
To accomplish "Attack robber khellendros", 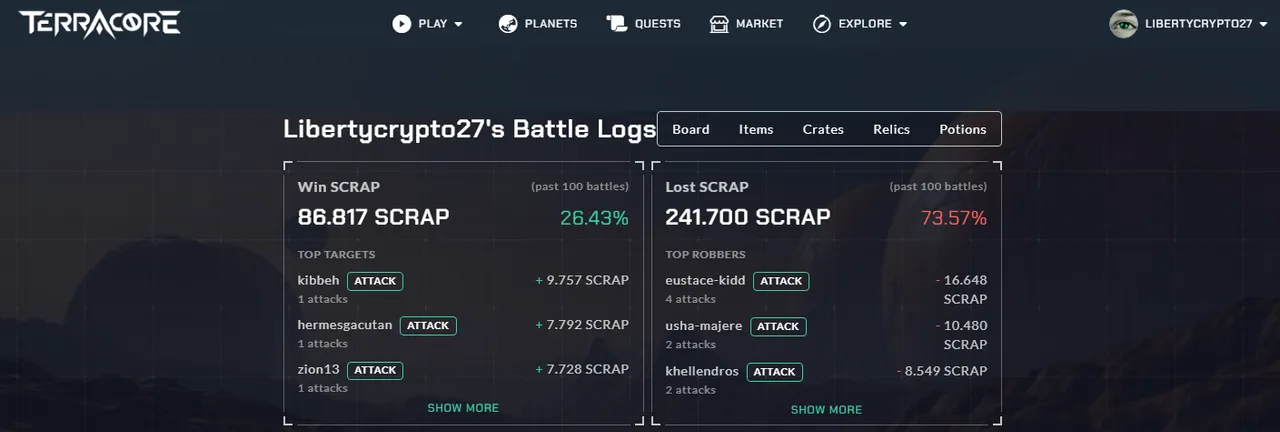I will (774, 371).
